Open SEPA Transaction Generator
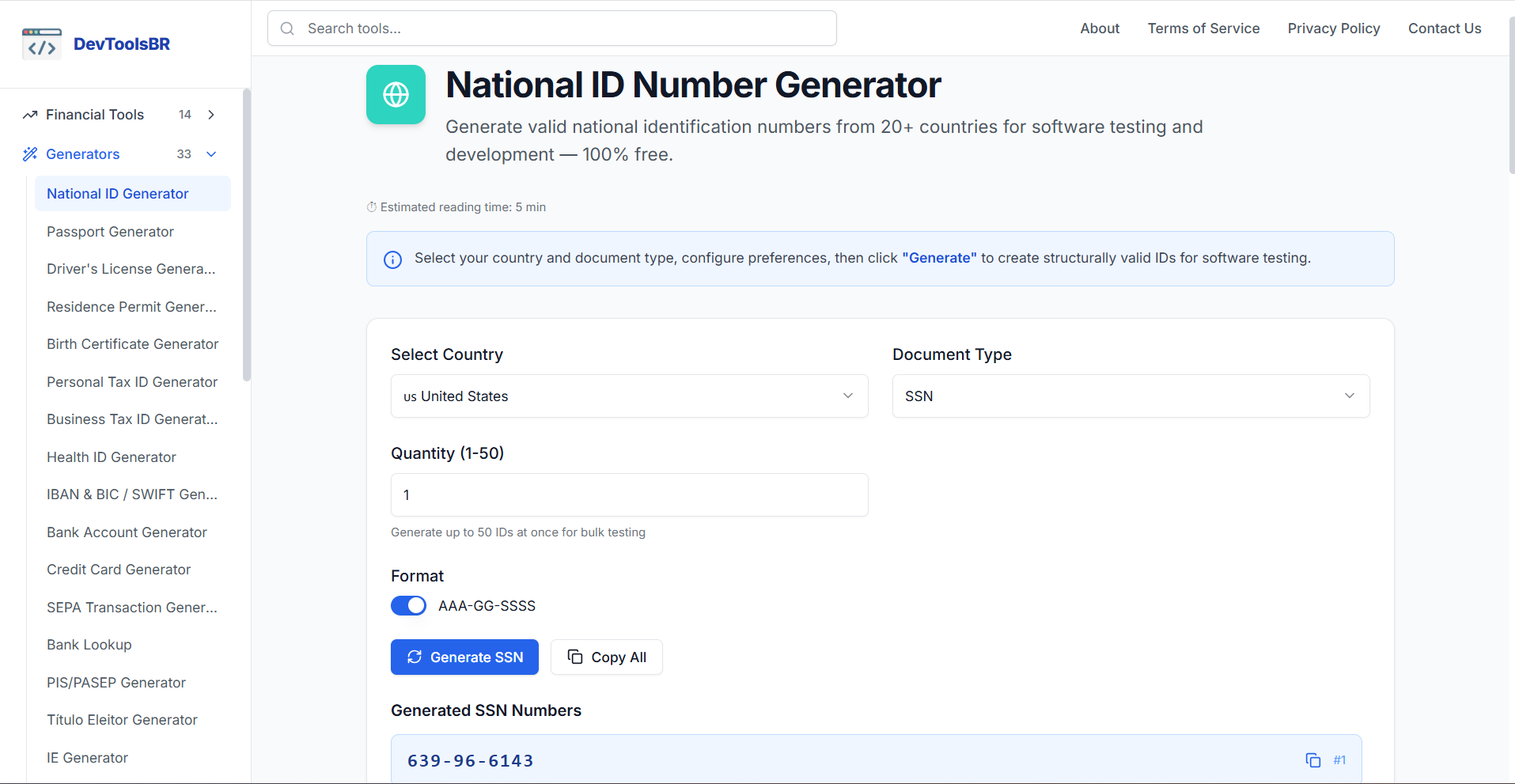The height and width of the screenshot is (784, 1515). click(x=132, y=608)
